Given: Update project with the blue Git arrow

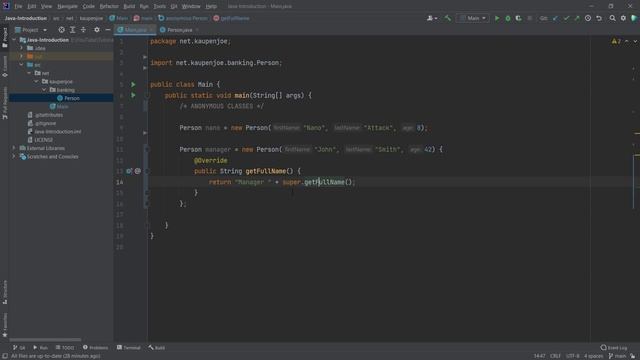Looking at the screenshot, I should 555,18.
